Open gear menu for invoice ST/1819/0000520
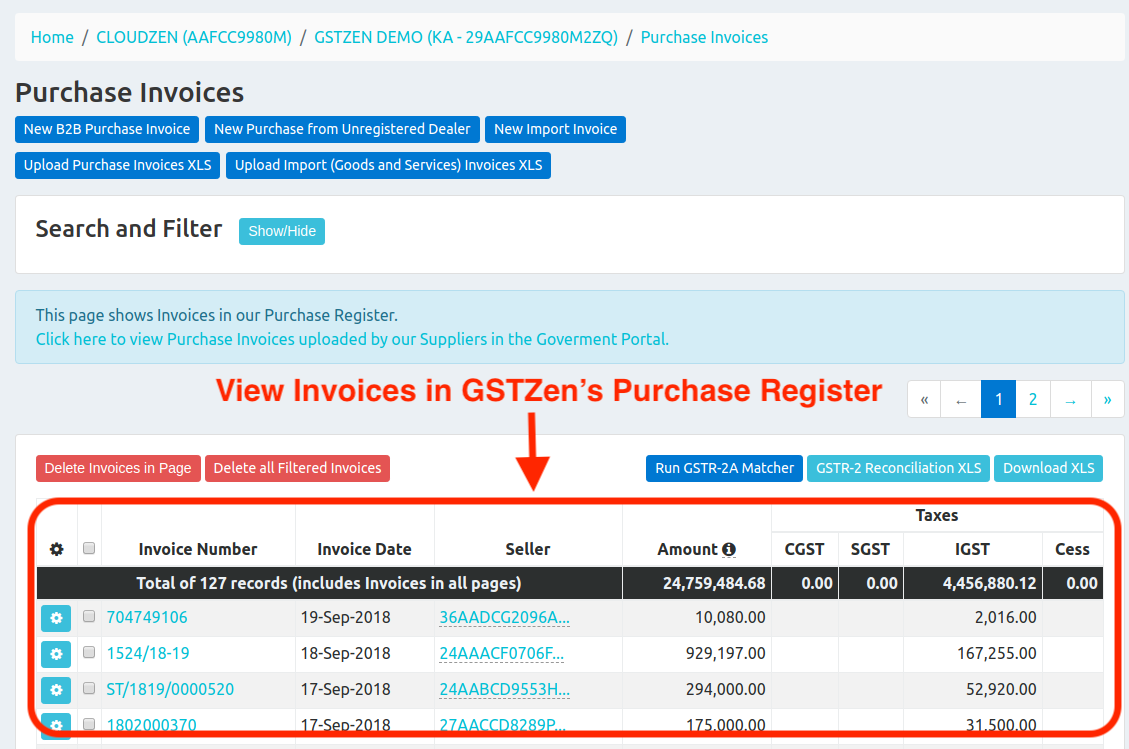The image size is (1129, 749). coord(55,690)
